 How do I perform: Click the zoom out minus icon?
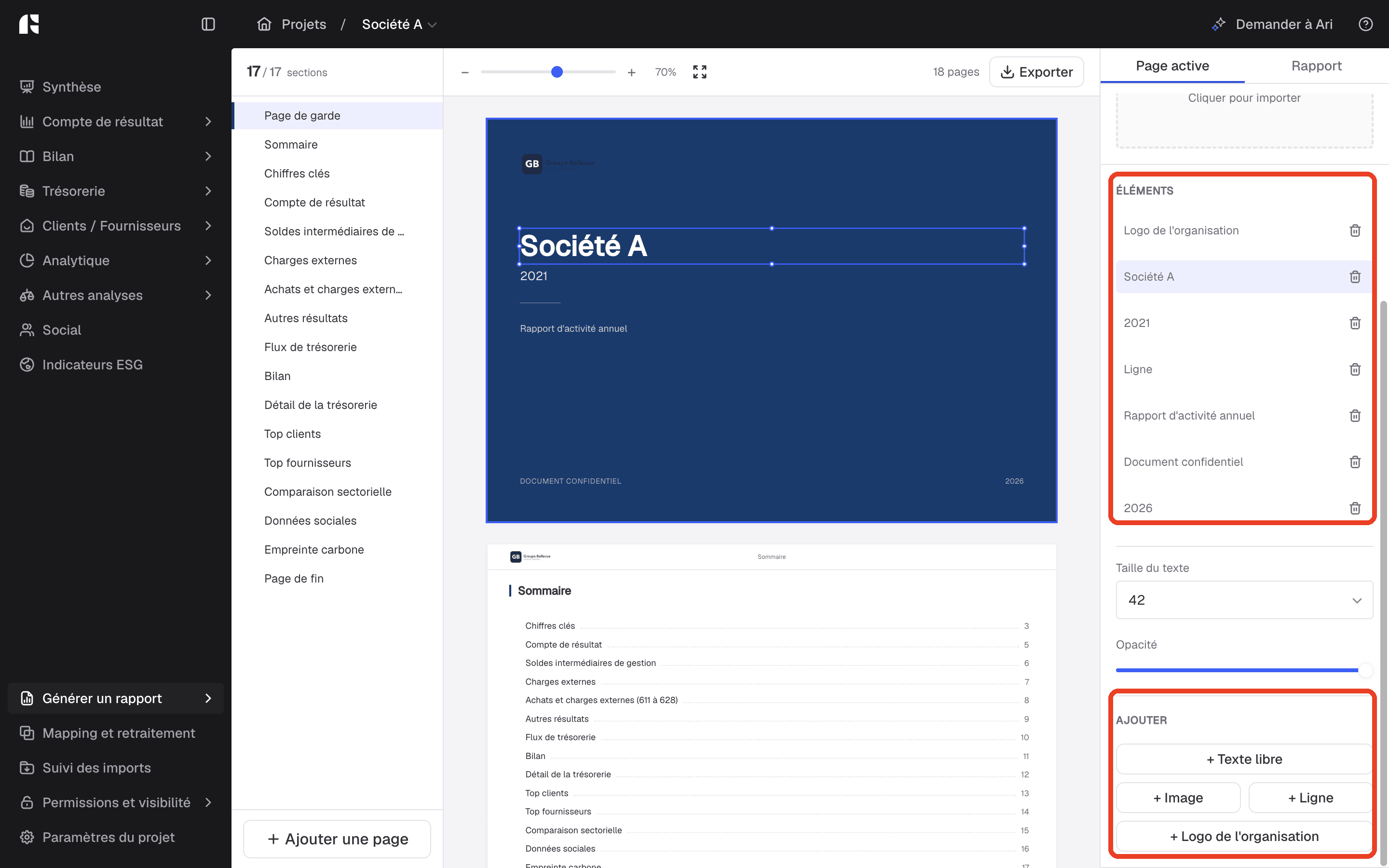coord(465,72)
